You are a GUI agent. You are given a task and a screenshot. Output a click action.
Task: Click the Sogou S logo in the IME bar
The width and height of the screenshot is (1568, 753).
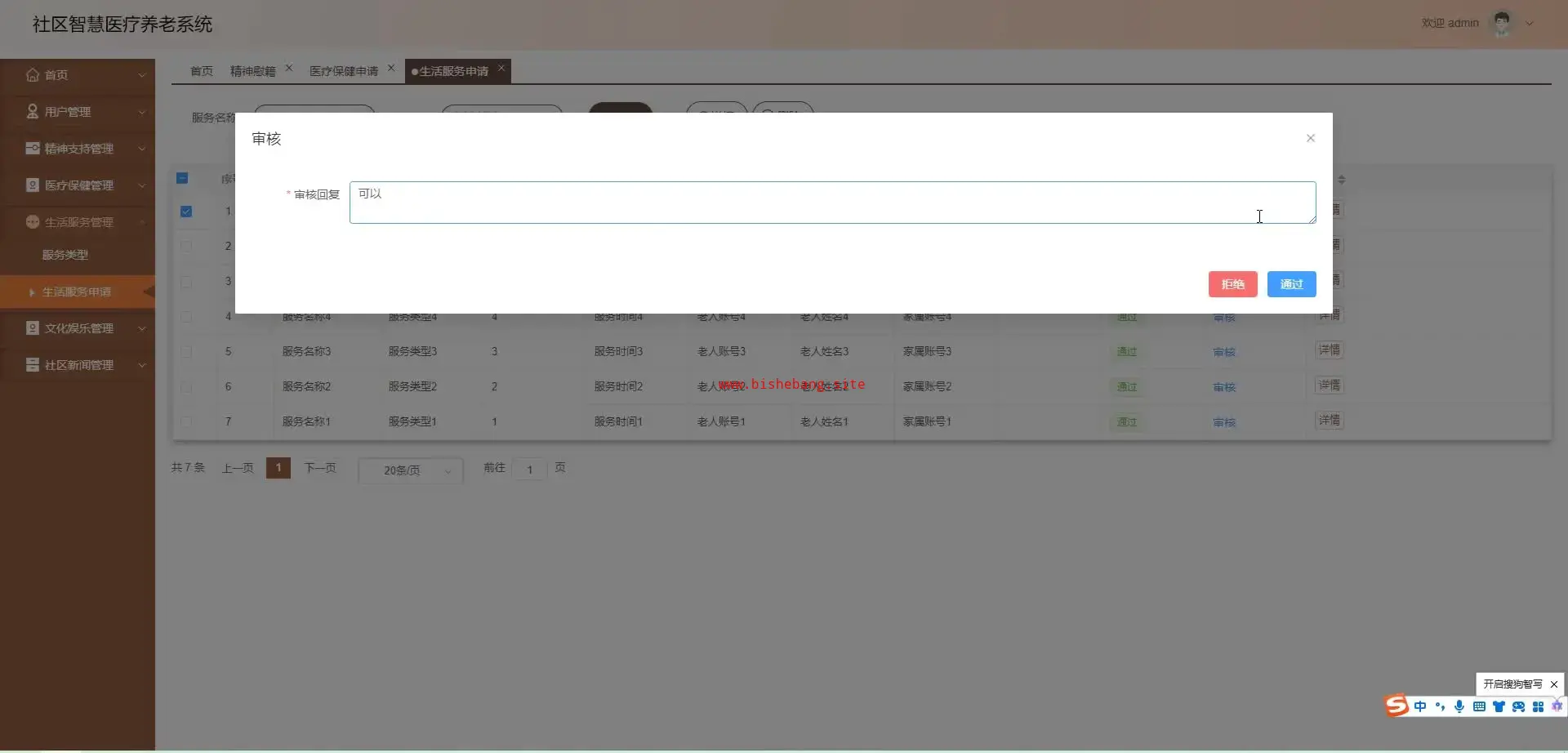tap(1396, 706)
